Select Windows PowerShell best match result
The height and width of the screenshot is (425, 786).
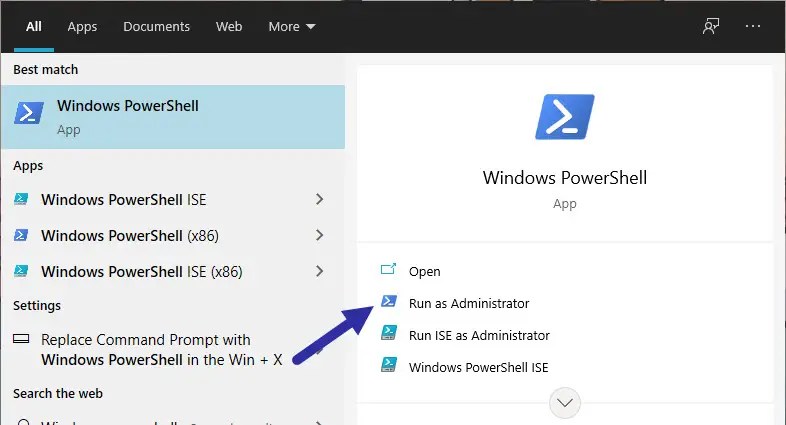click(173, 117)
